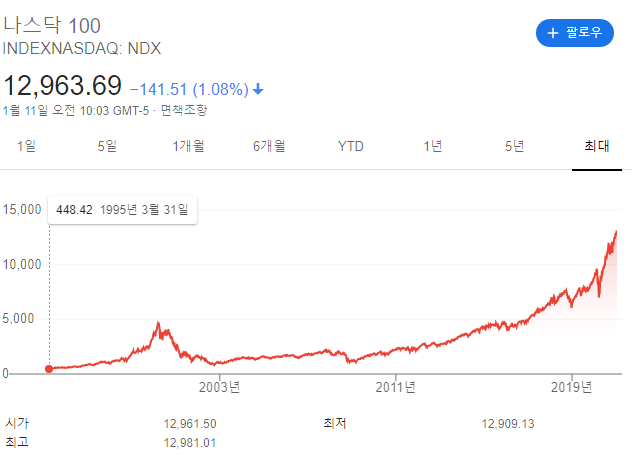Image resolution: width=632 pixels, height=458 pixels.
Task: Open the YTD range tab
Action: point(351,146)
